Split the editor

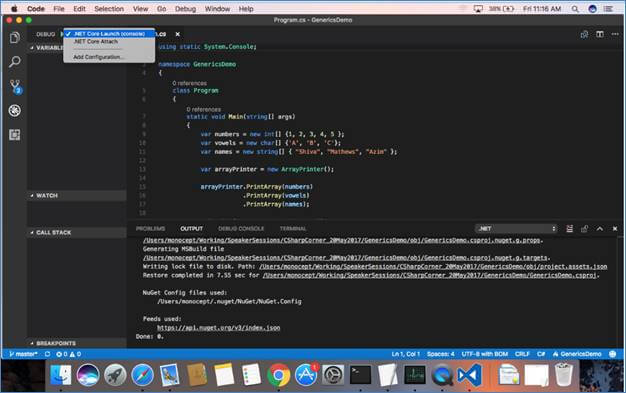(x=600, y=34)
